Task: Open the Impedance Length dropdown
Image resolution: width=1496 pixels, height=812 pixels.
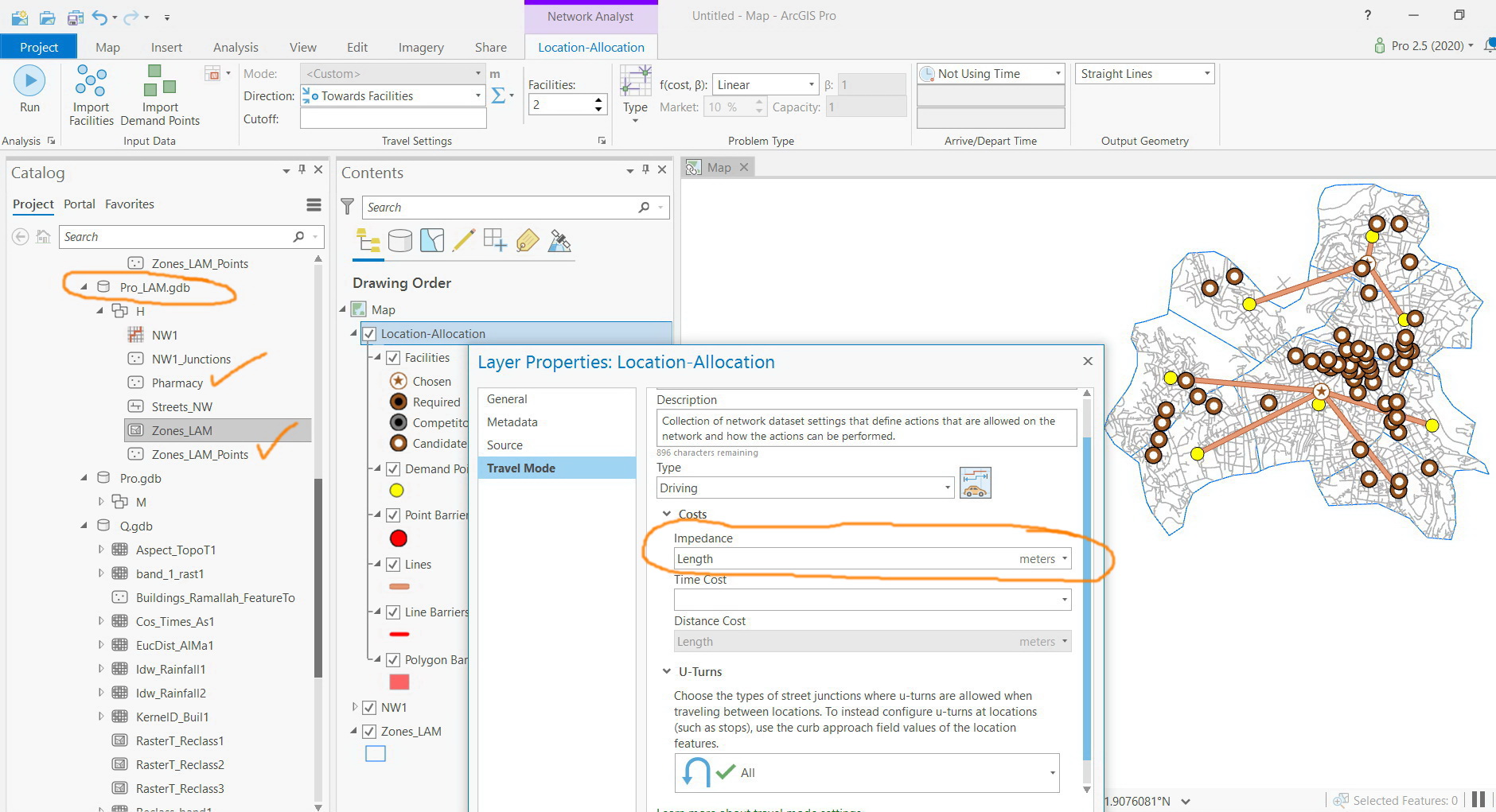Action: (872, 559)
